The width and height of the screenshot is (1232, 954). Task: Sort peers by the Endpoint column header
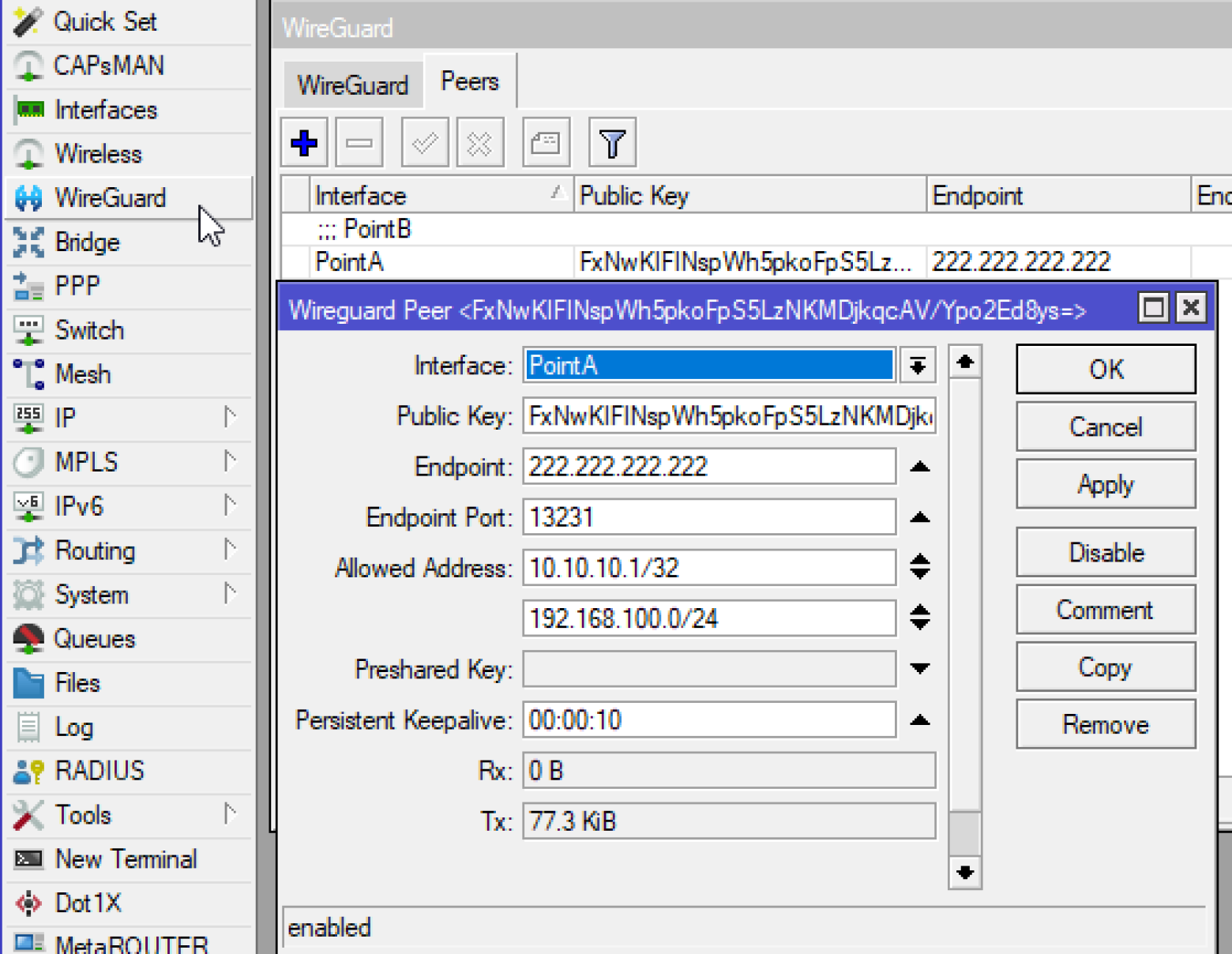1058,195
